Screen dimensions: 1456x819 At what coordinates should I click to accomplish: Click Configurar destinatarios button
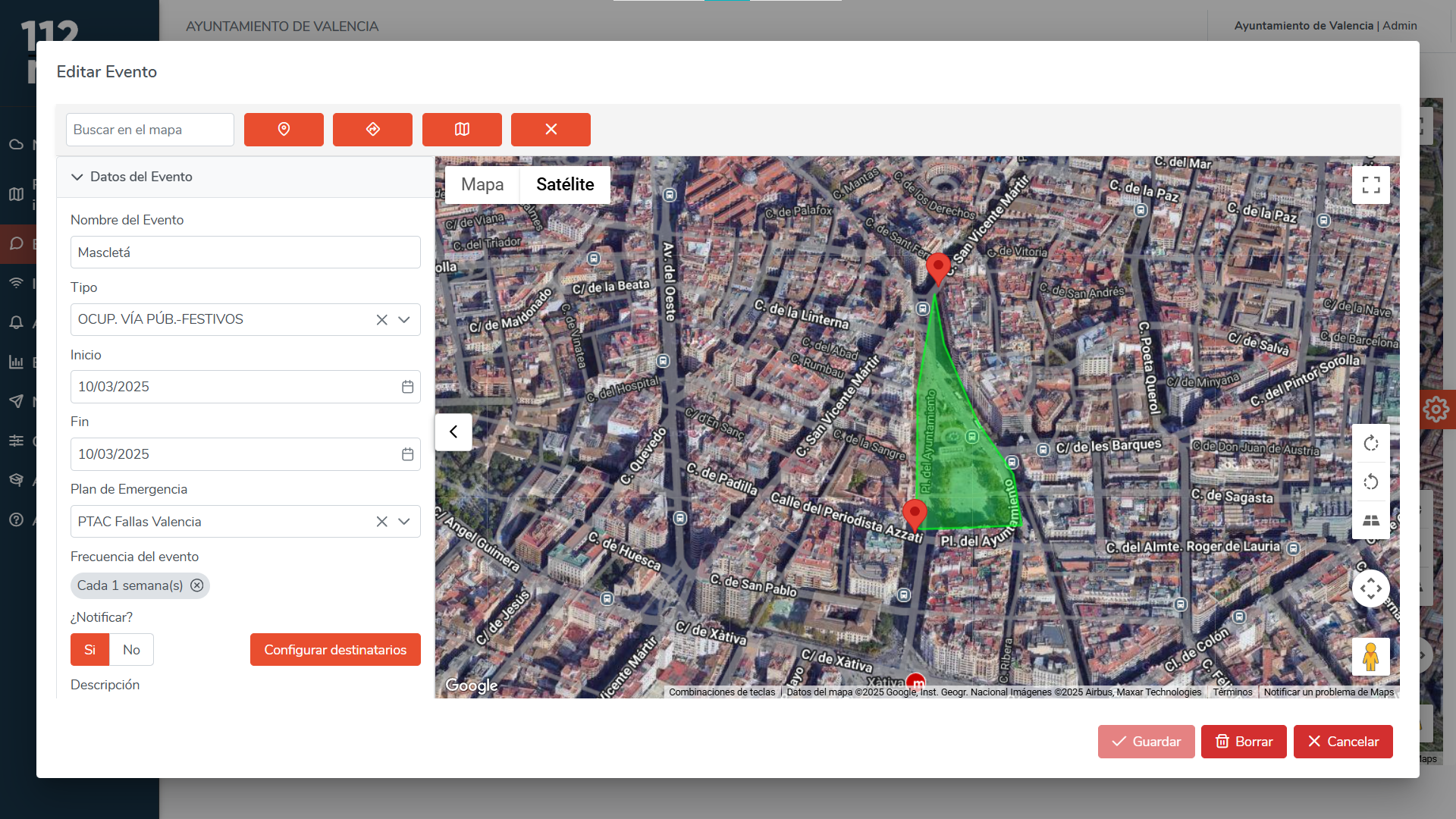pos(335,650)
